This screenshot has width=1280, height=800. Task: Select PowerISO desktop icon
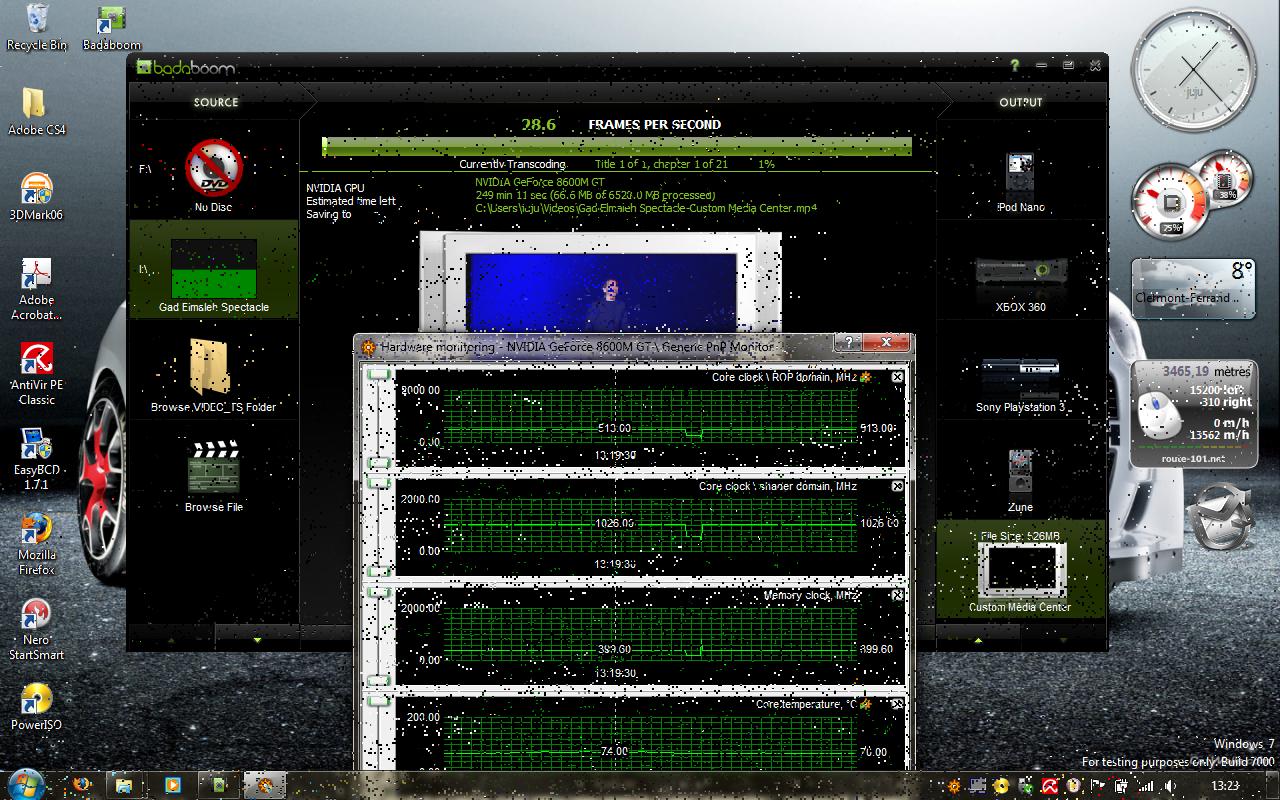point(37,705)
